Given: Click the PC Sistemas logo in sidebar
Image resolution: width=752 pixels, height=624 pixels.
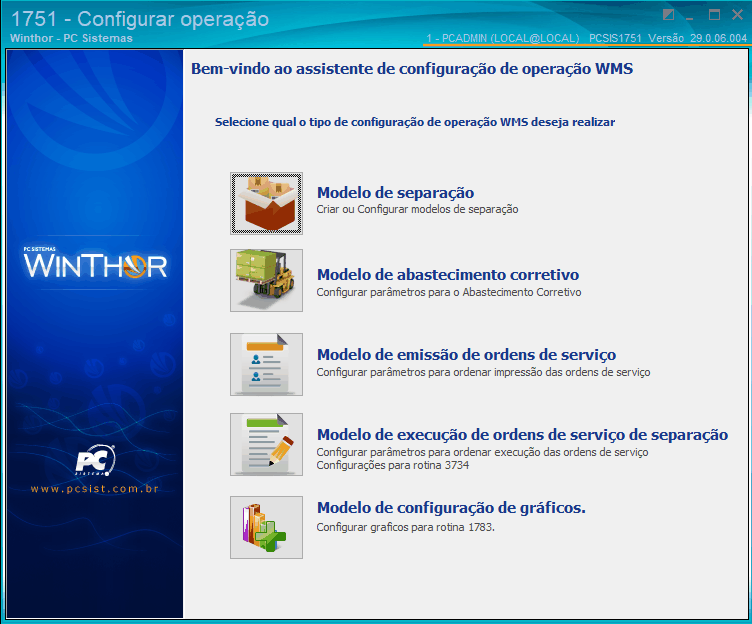Looking at the screenshot, I should pos(95,460).
